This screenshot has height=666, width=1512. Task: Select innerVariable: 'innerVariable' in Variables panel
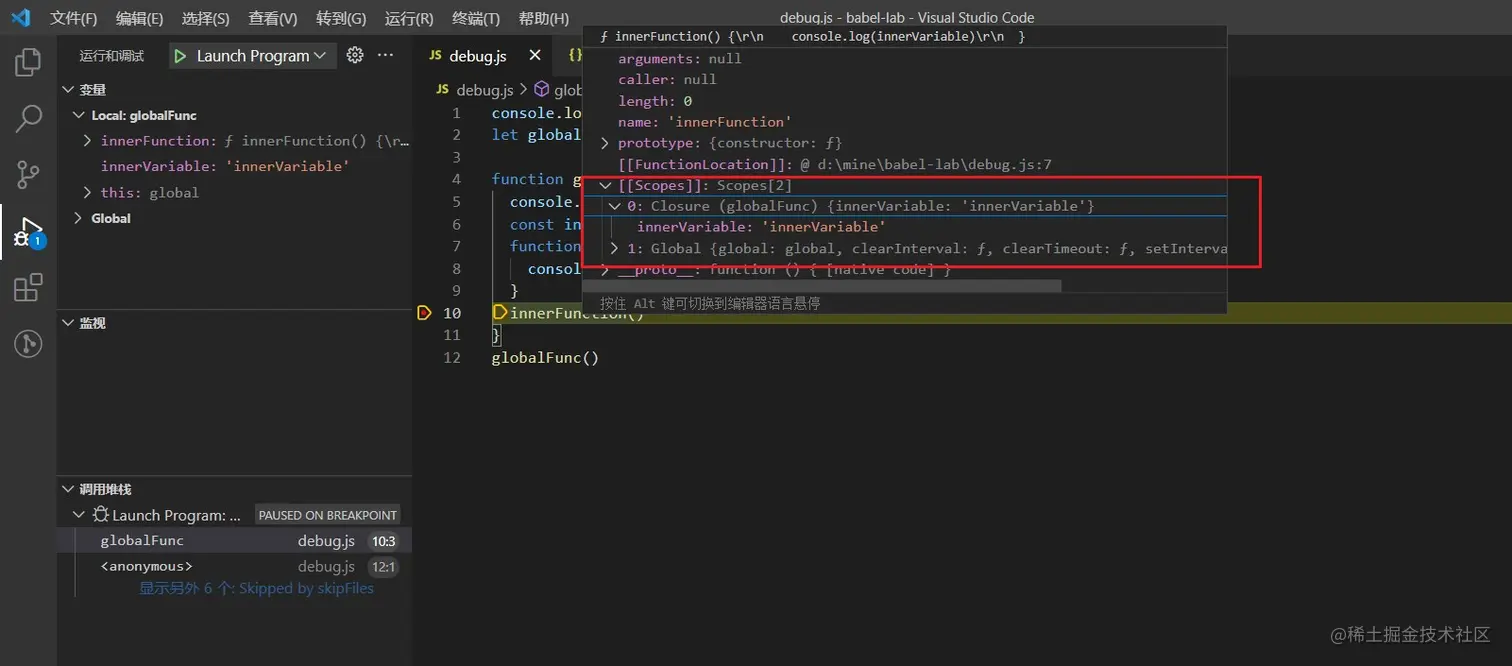[224, 167]
